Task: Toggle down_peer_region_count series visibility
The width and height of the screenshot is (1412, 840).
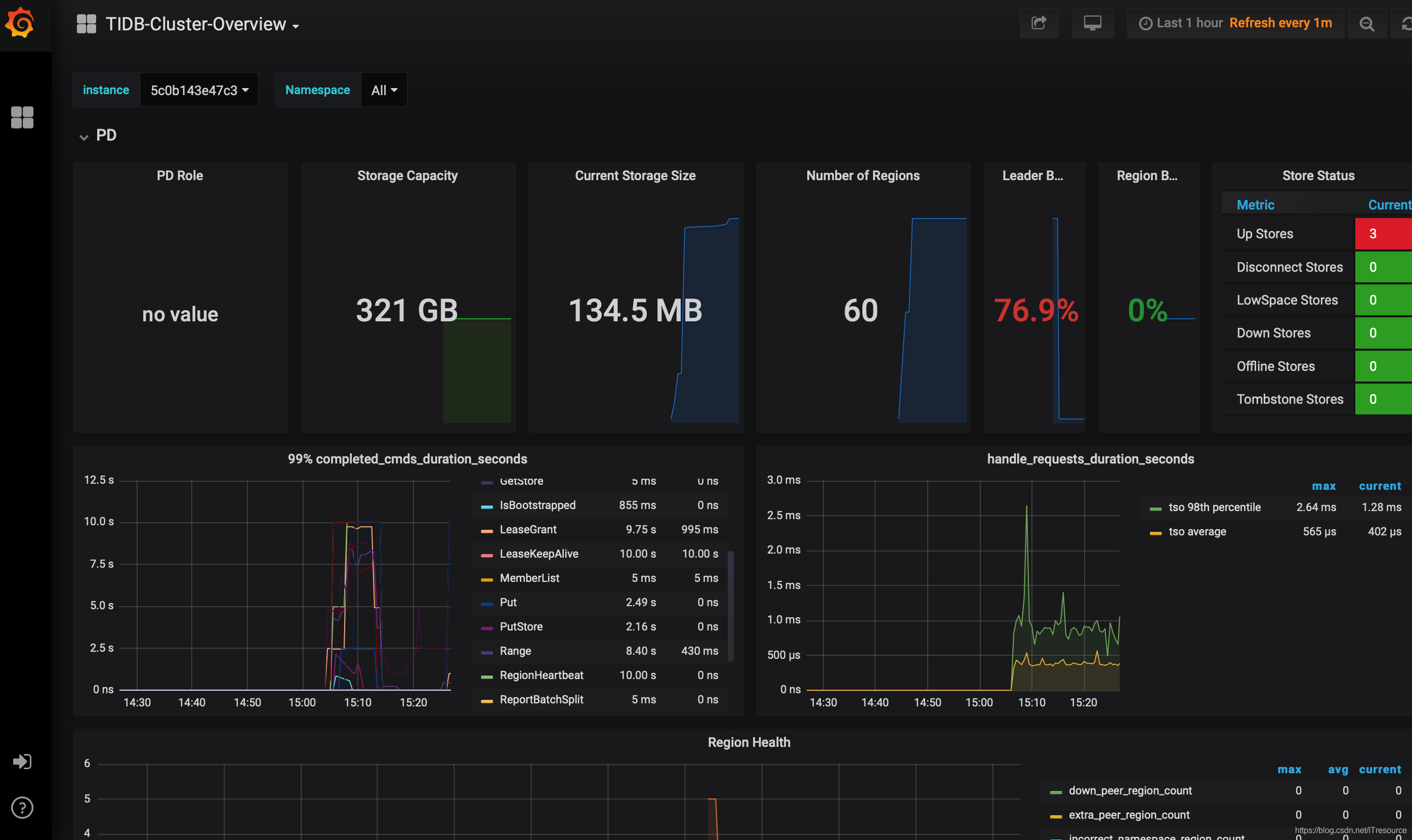Action: [1130, 790]
